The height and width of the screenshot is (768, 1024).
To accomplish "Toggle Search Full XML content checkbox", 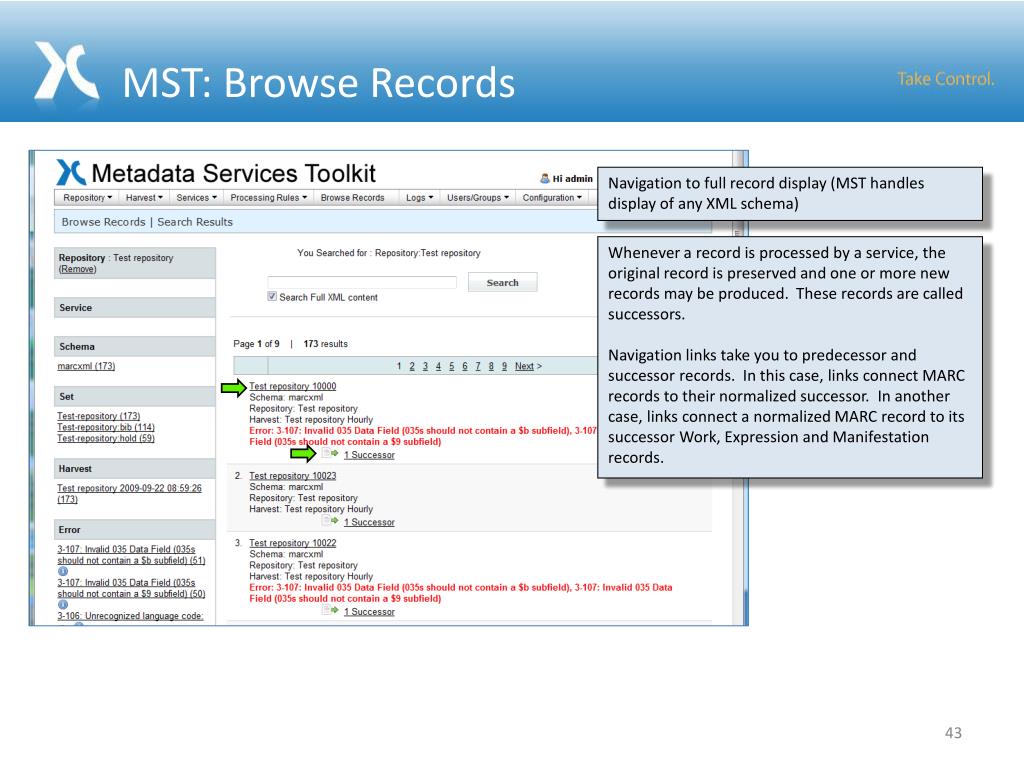I will [x=272, y=296].
